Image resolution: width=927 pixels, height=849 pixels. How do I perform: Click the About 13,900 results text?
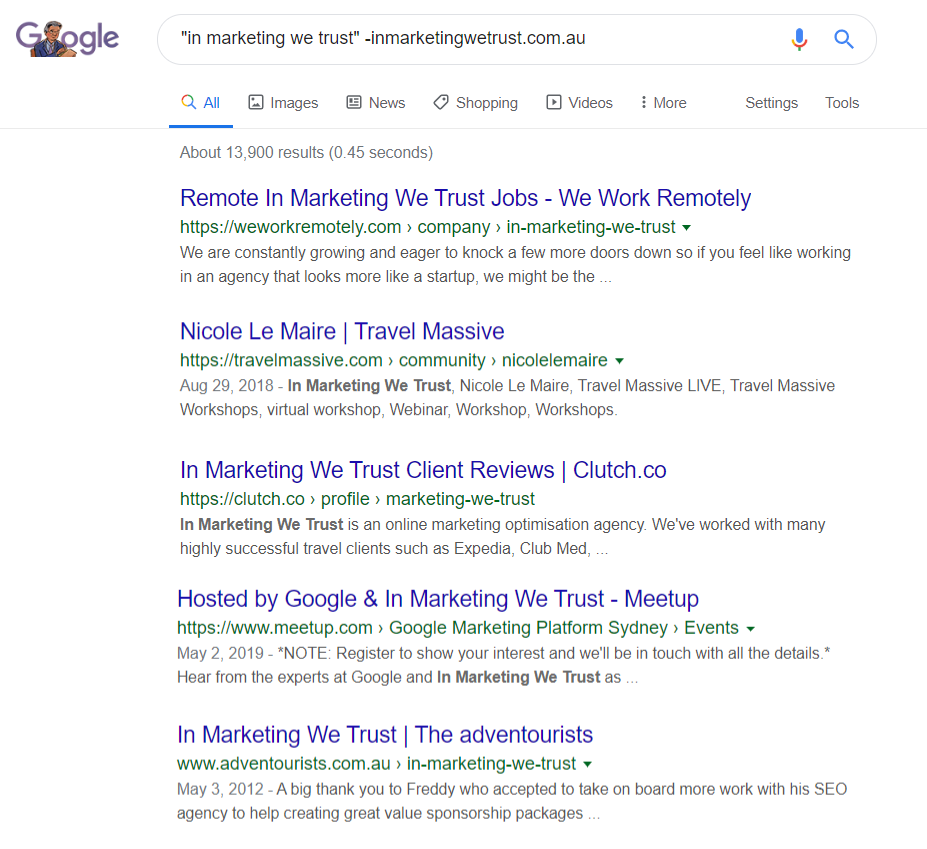306,153
